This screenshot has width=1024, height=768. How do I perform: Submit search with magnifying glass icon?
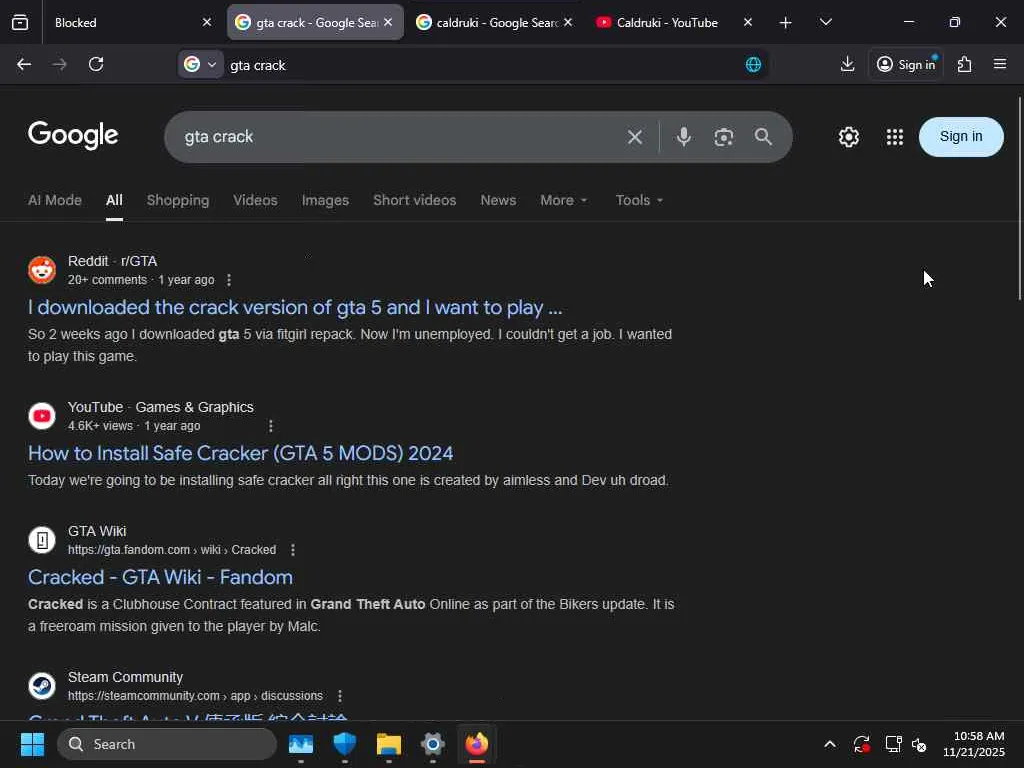[x=763, y=137]
